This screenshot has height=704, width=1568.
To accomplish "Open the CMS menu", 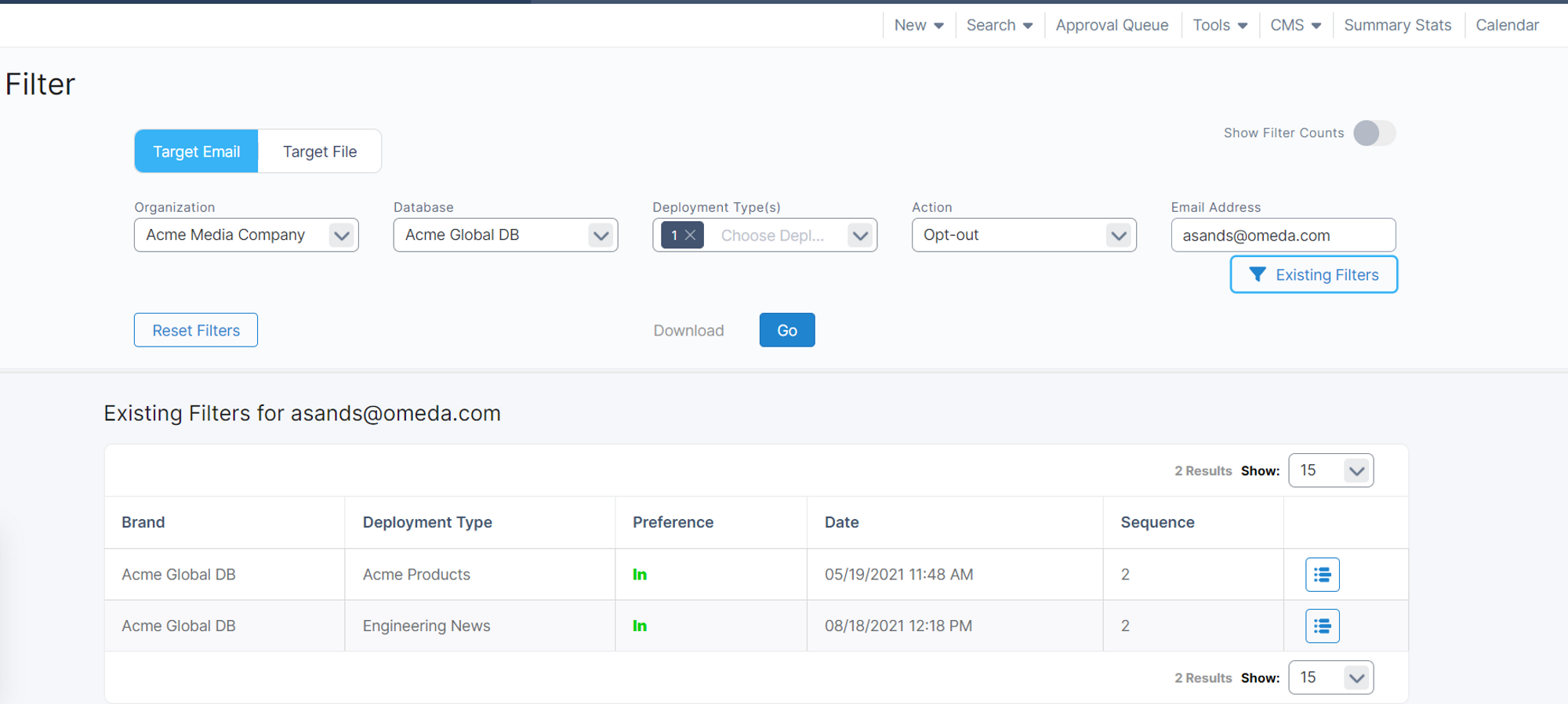I will [1295, 25].
